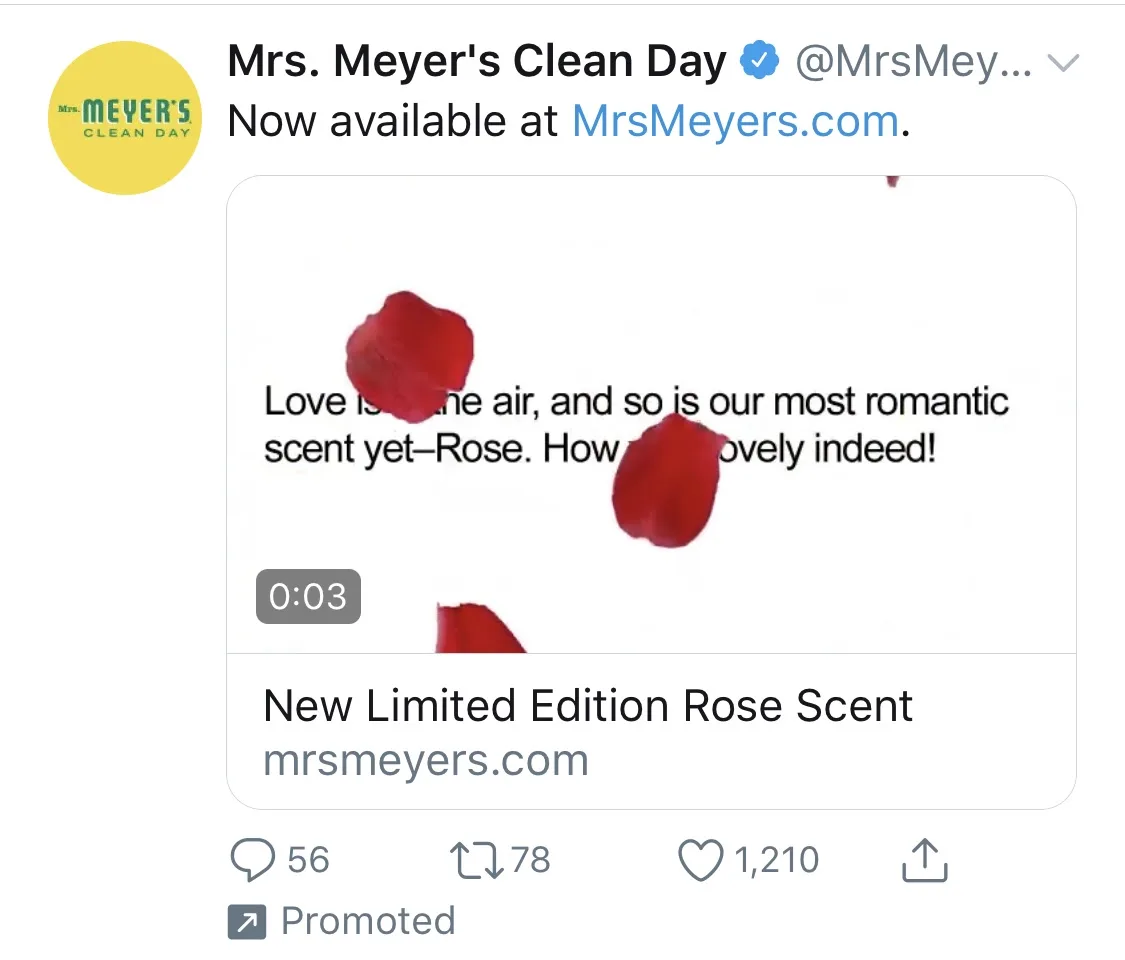The image size is (1125, 960).
Task: Click the 1,210 likes count
Action: 776,860
